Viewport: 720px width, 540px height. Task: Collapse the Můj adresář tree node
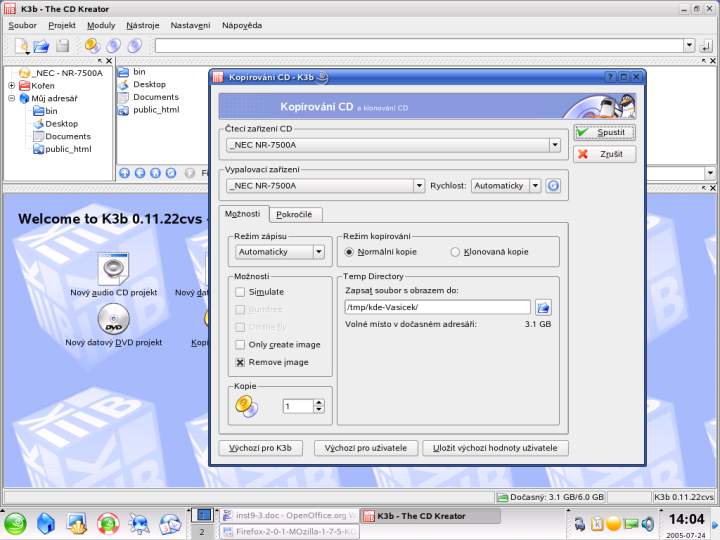pyautogui.click(x=11, y=98)
